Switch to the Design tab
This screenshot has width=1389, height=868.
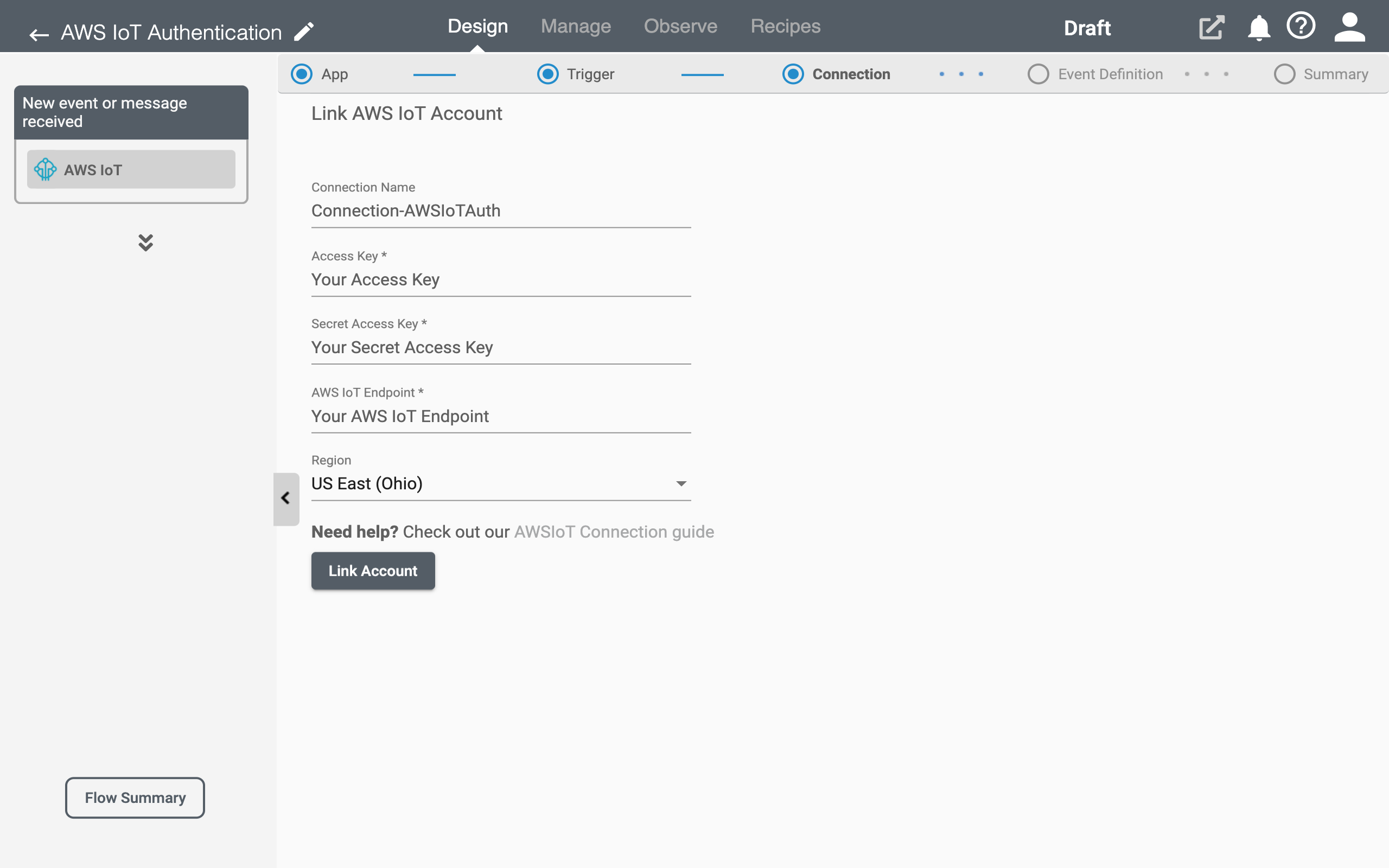(x=477, y=27)
